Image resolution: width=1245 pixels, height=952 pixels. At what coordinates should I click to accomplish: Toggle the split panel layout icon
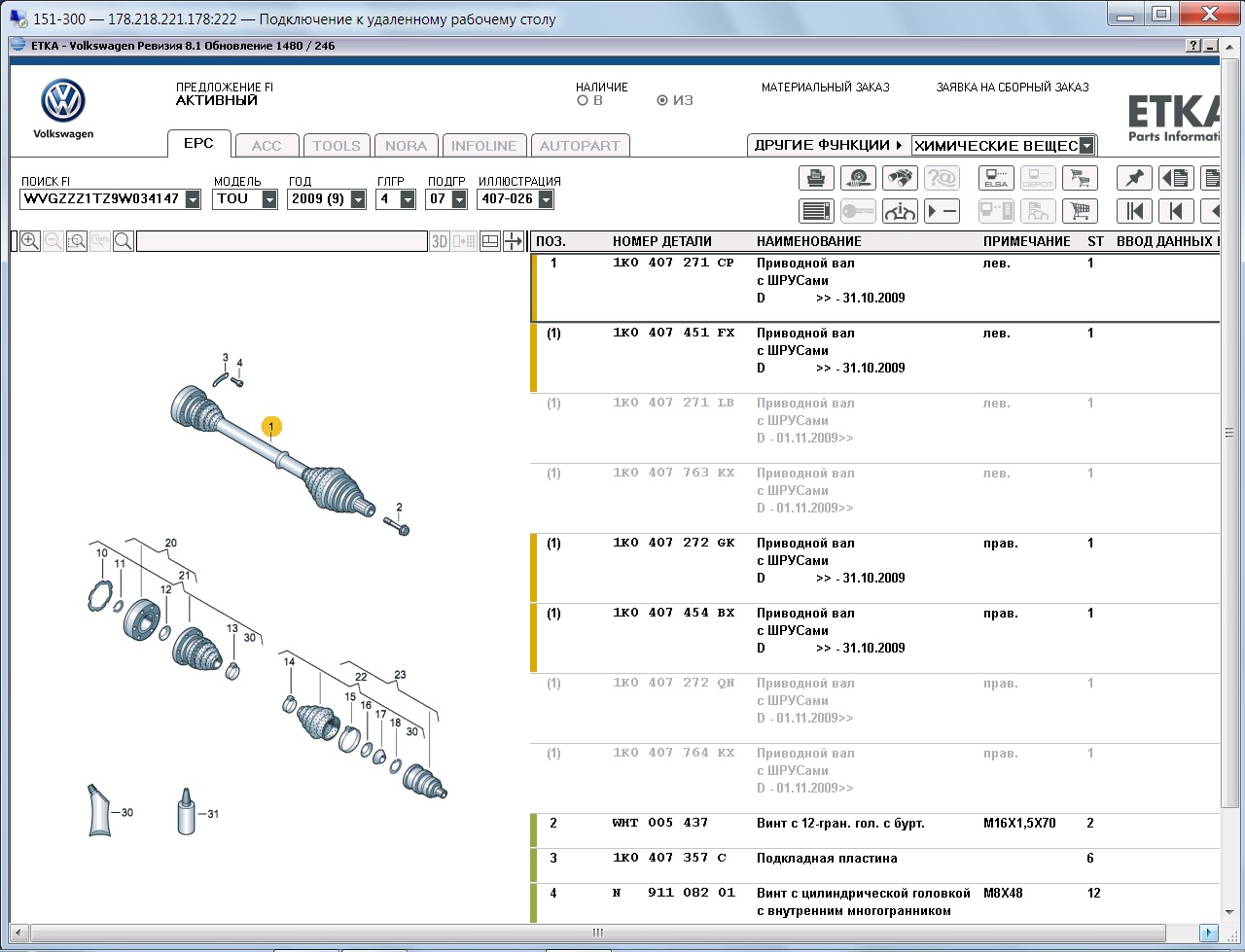click(x=490, y=241)
